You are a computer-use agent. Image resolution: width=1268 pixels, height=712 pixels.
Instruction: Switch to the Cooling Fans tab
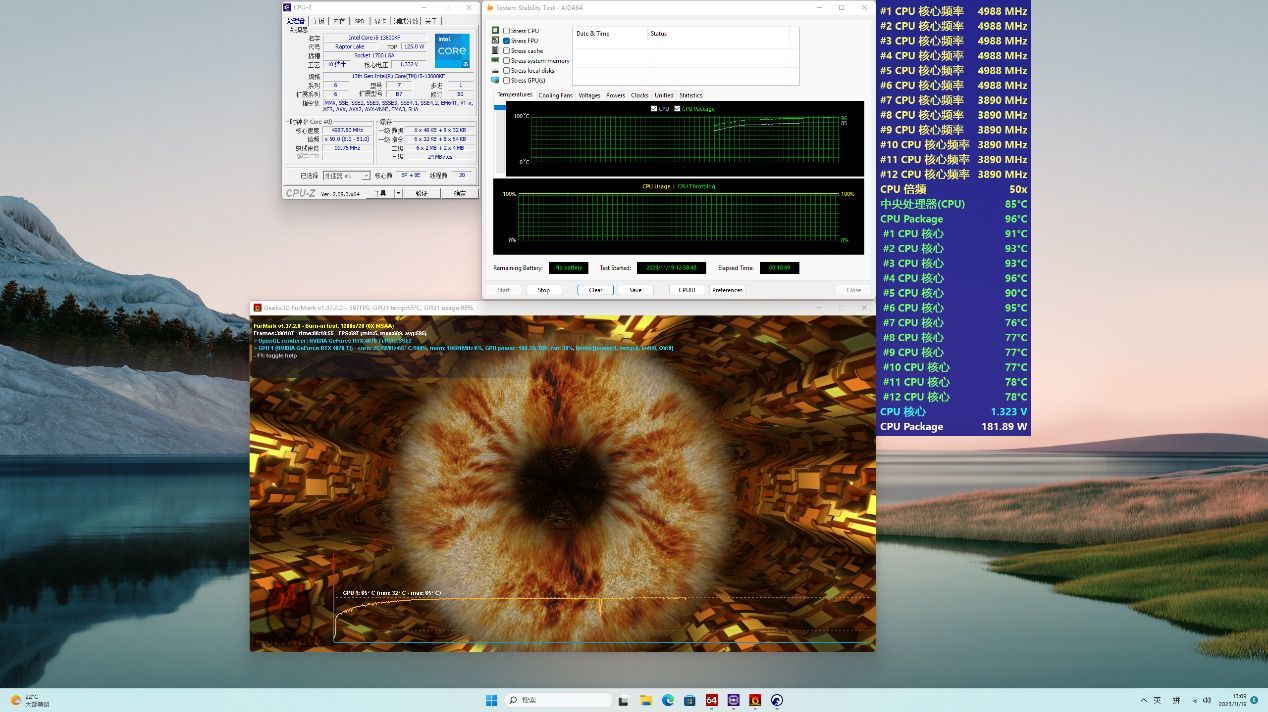(555, 96)
